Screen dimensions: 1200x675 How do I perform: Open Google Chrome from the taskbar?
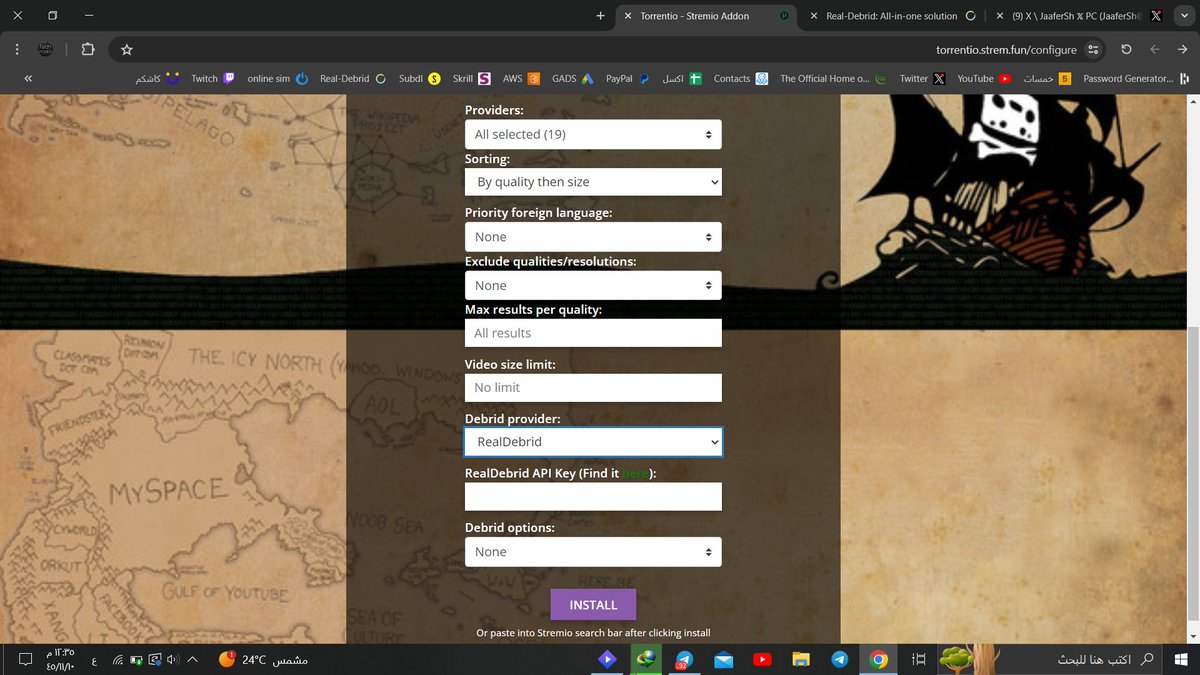(879, 659)
